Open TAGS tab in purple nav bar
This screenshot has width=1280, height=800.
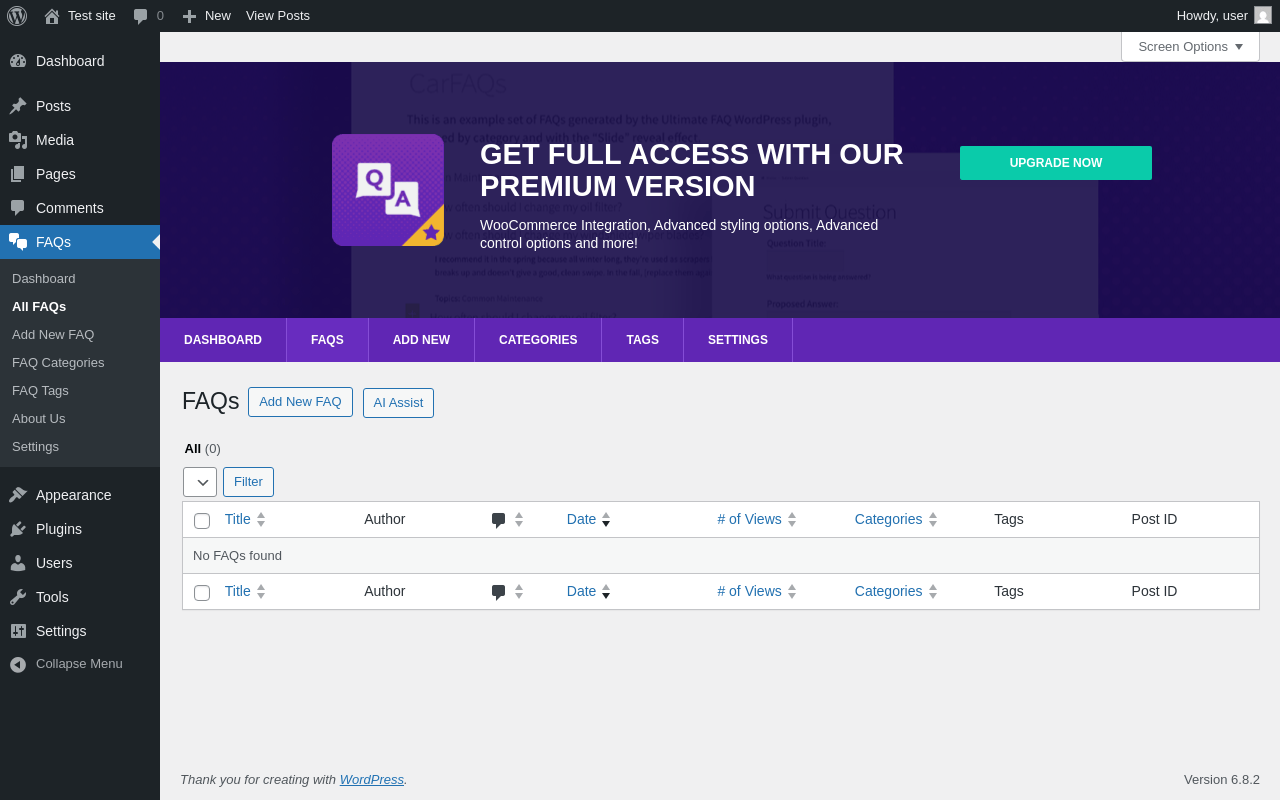642,340
